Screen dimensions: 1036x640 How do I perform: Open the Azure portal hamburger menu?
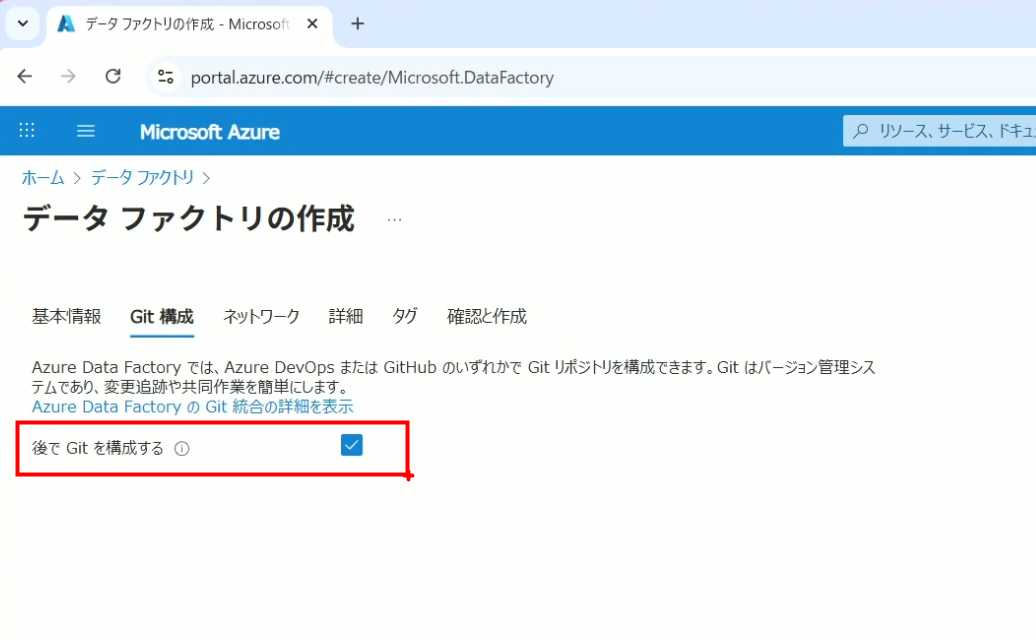click(x=86, y=131)
